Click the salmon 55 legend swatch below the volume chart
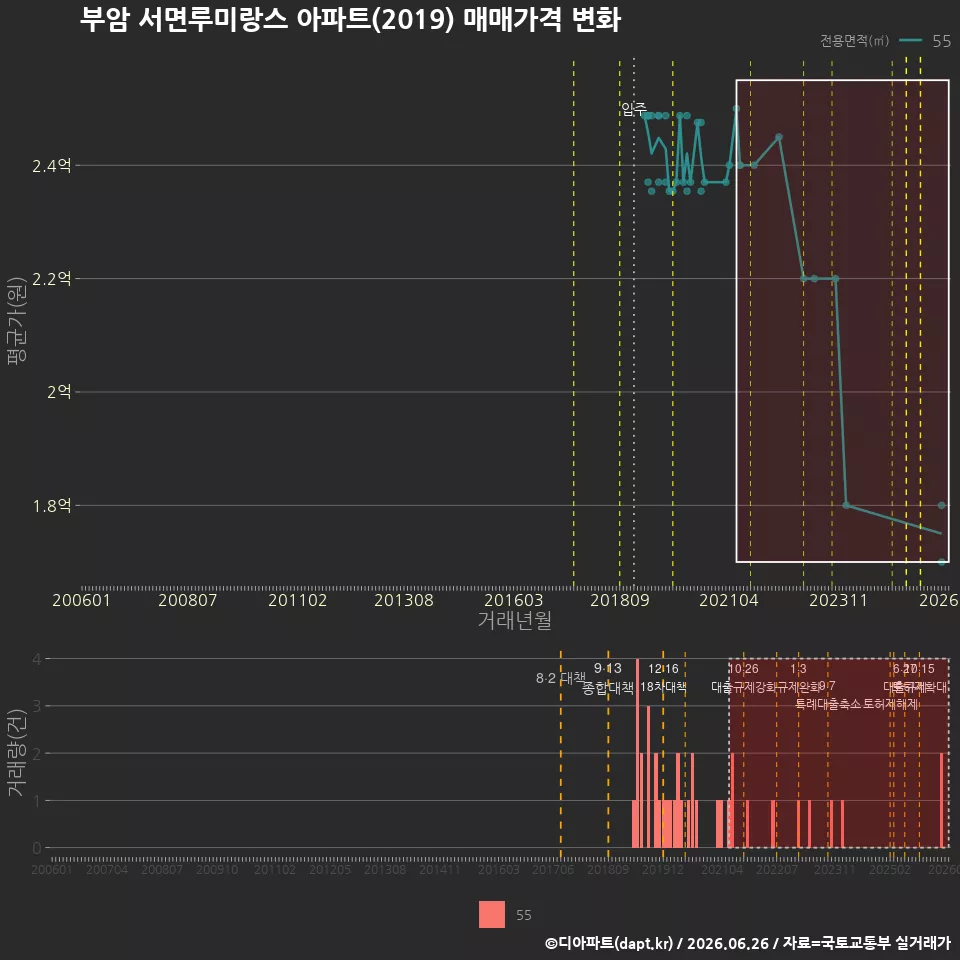This screenshot has height=960, width=960. 492,914
